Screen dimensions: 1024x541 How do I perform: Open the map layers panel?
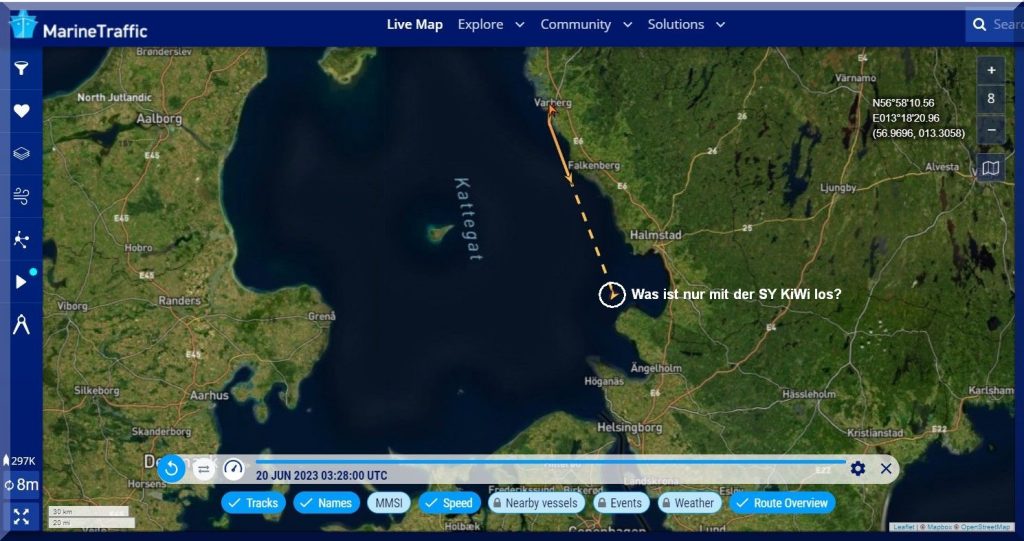tap(21, 154)
